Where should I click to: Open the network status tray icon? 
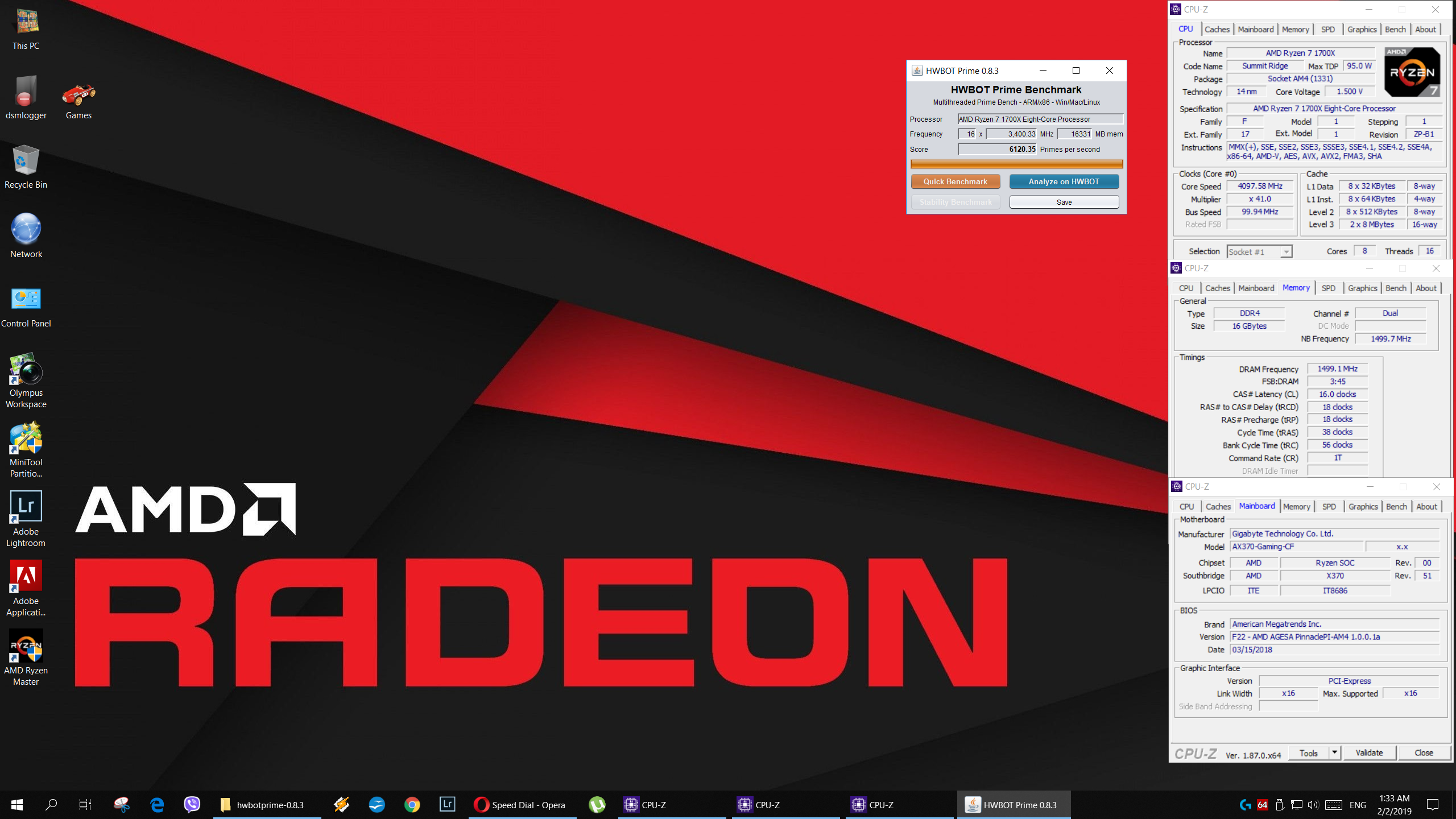(1297, 805)
